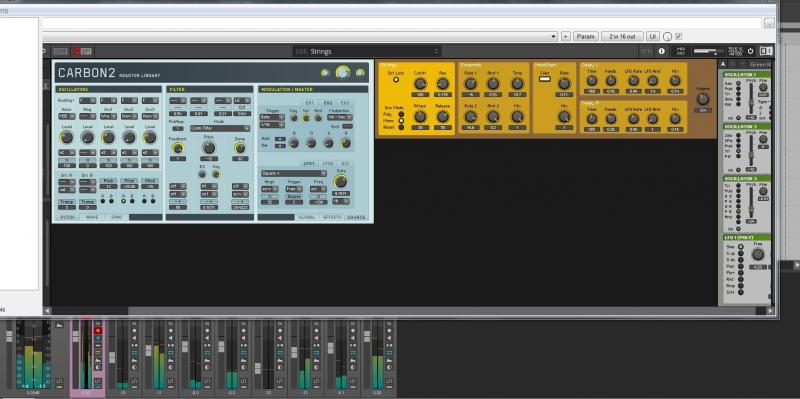This screenshot has height=399, width=800.
Task: Click the Reaktor audio engine power icon
Action: click(751, 51)
